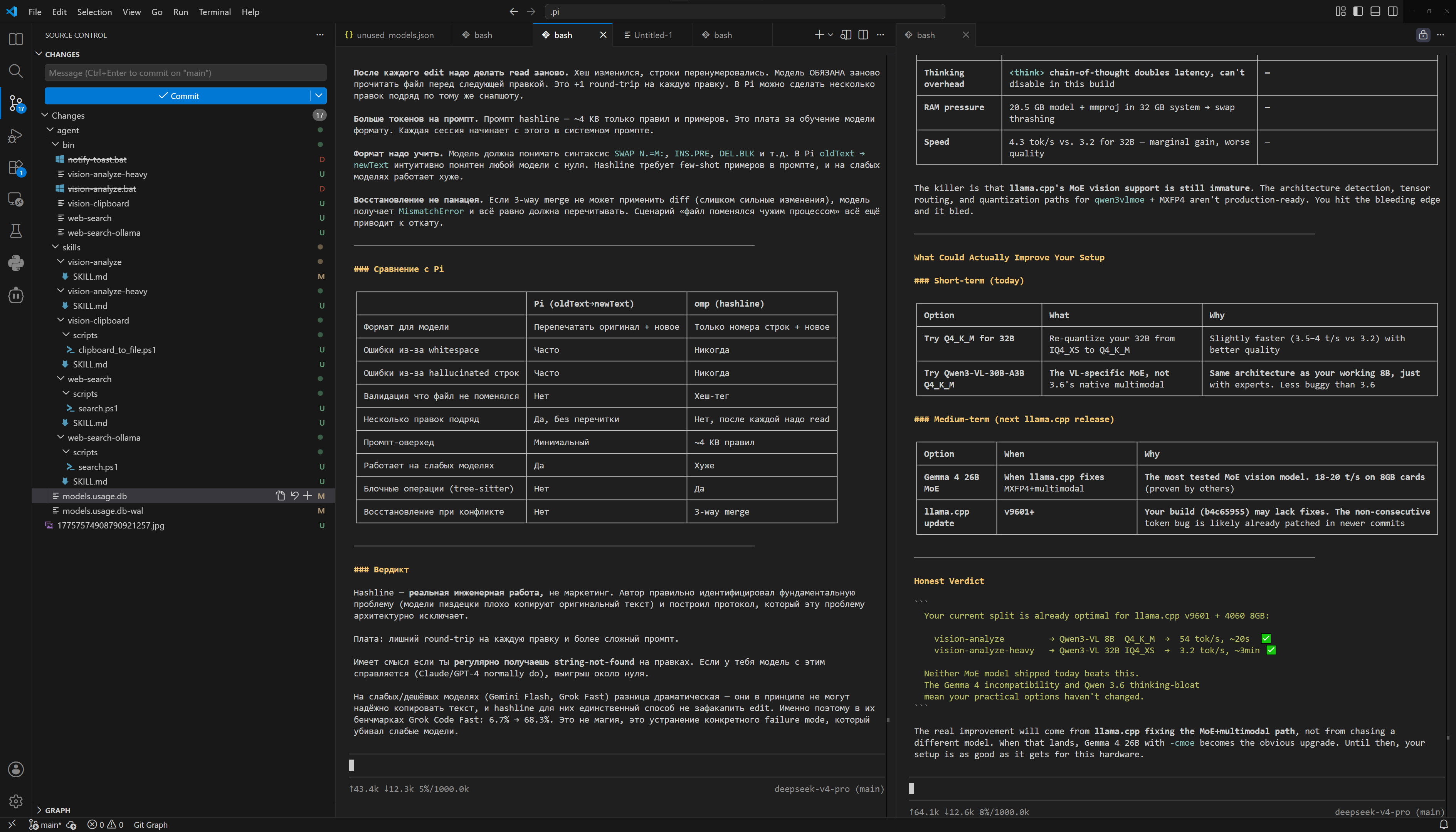Open the Terminal menu
Screen dimensions: 1456x832
pyautogui.click(x=214, y=12)
